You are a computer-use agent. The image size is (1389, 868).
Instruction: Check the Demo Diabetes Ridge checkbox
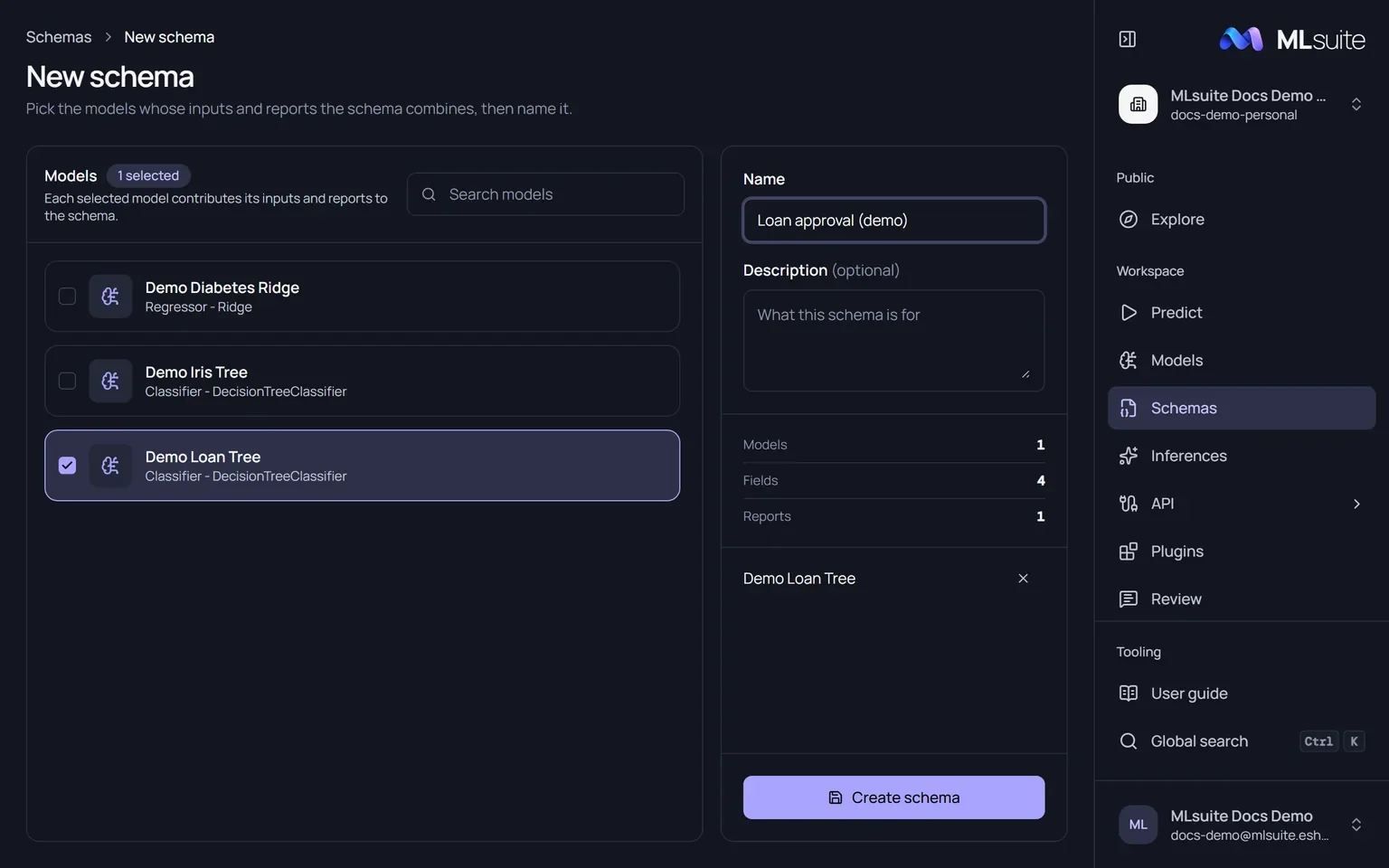pyautogui.click(x=67, y=297)
